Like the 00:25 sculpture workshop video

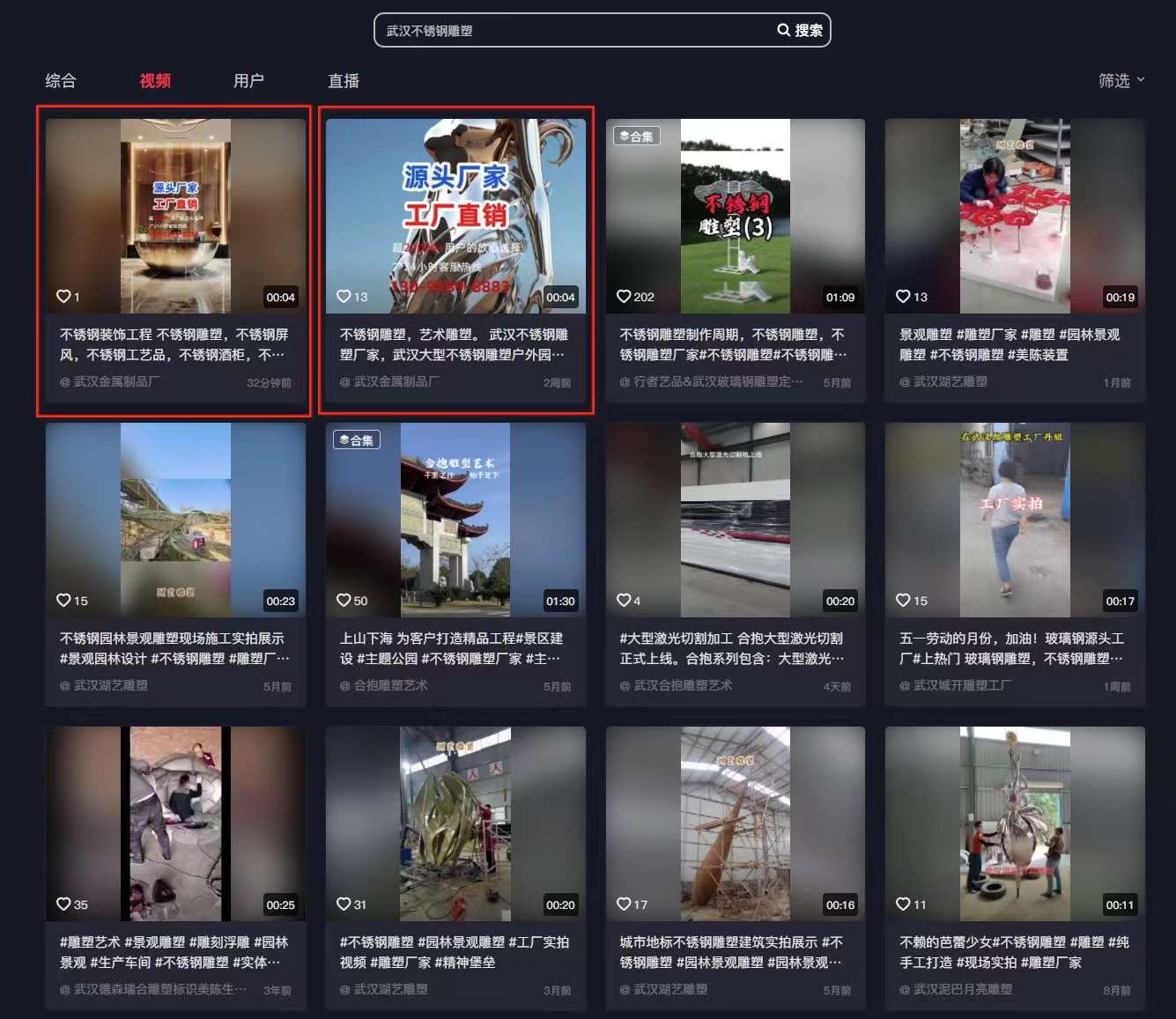(63, 905)
